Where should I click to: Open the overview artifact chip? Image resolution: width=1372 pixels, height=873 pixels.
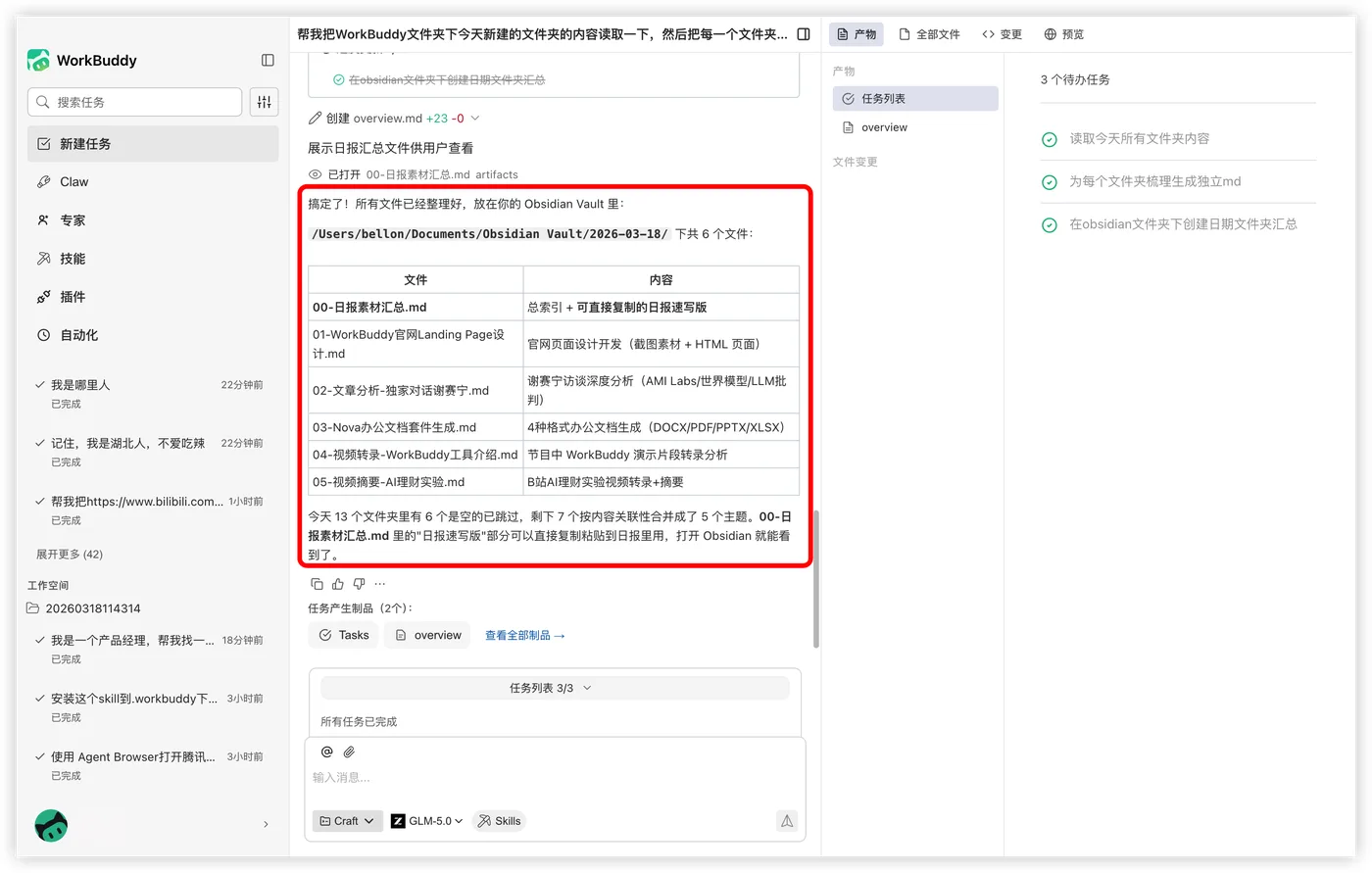427,635
